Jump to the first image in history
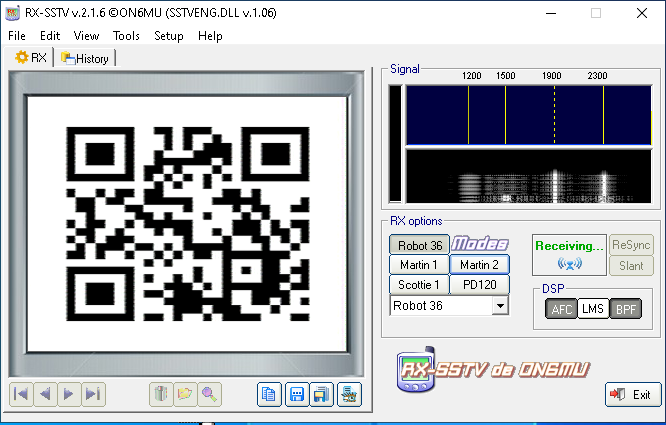 point(21,395)
